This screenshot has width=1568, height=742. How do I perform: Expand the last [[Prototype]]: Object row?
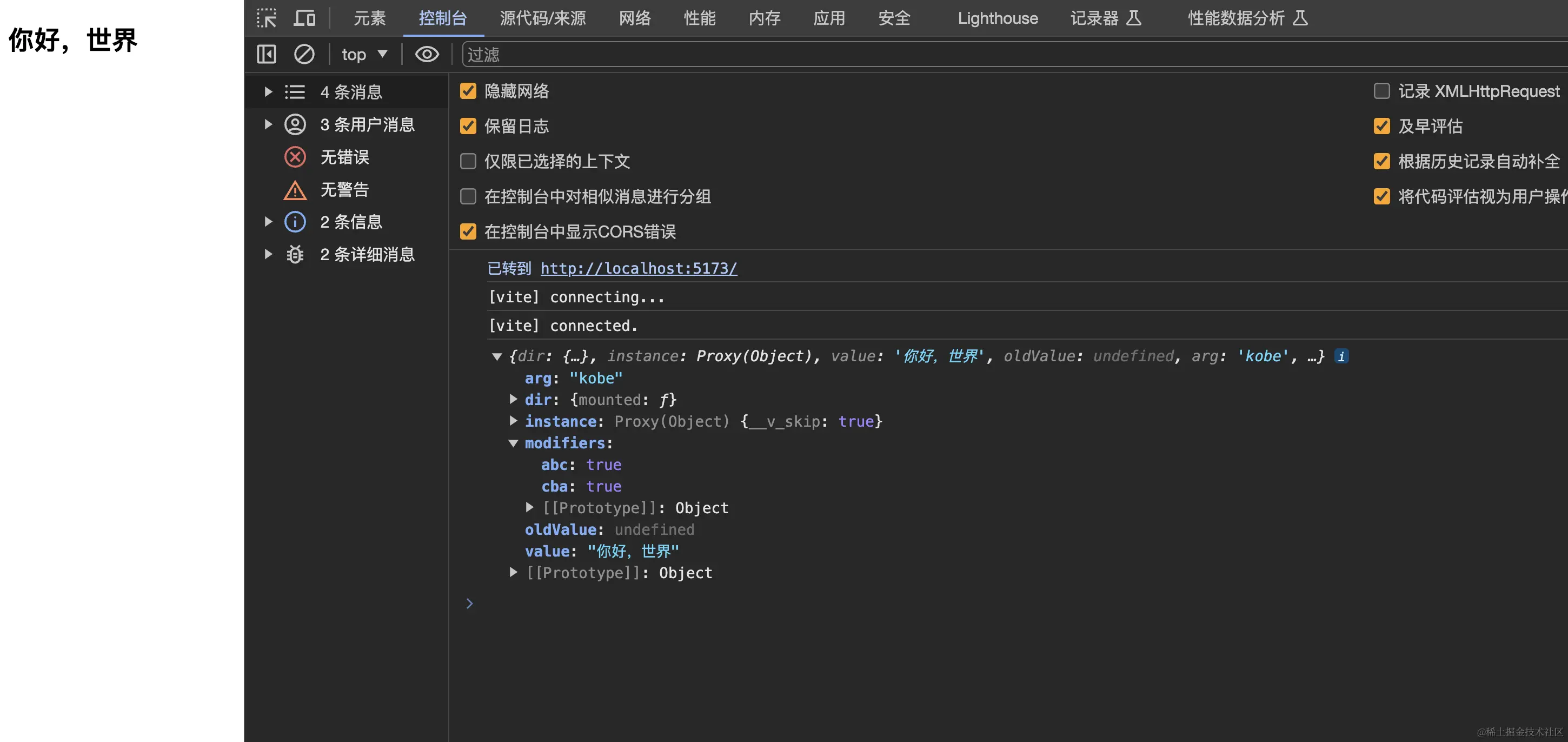(513, 572)
